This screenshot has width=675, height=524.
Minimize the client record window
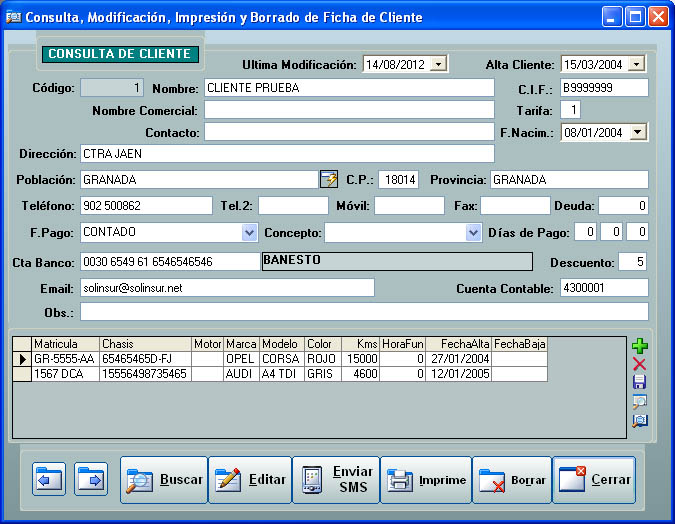coord(612,17)
